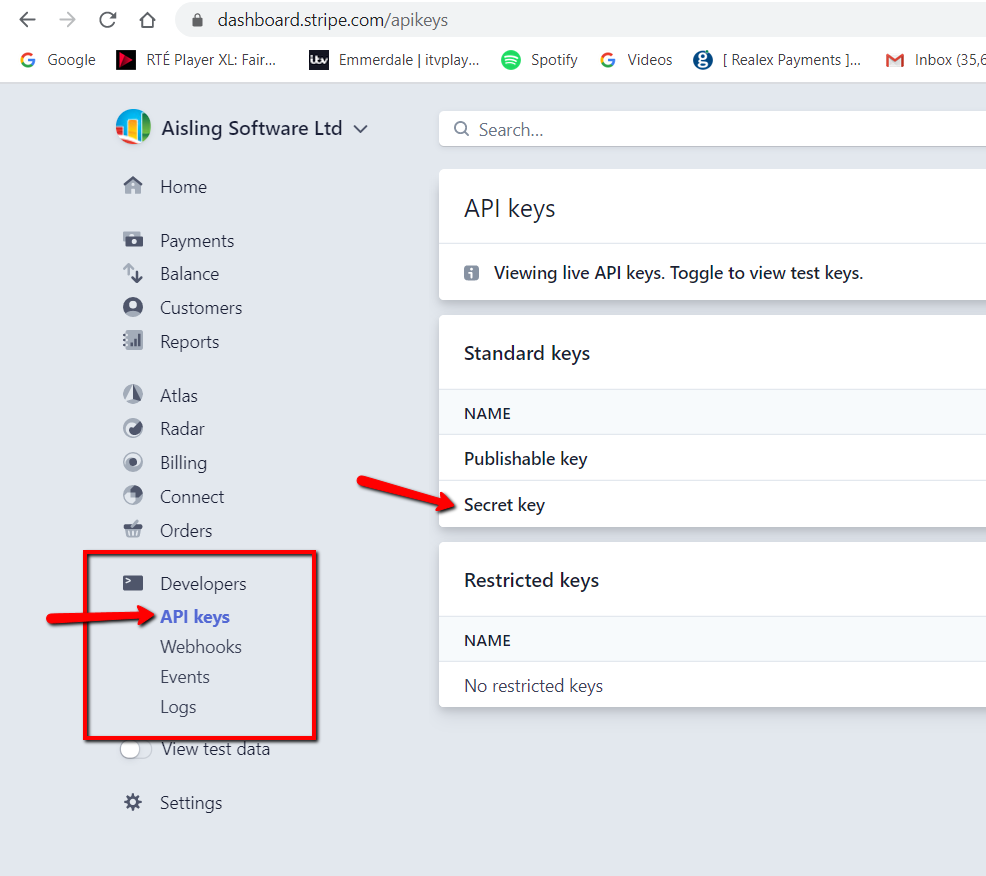Expand the Aisling Software Ltd account dropdown
Viewport: 986px width, 876px height.
point(361,129)
